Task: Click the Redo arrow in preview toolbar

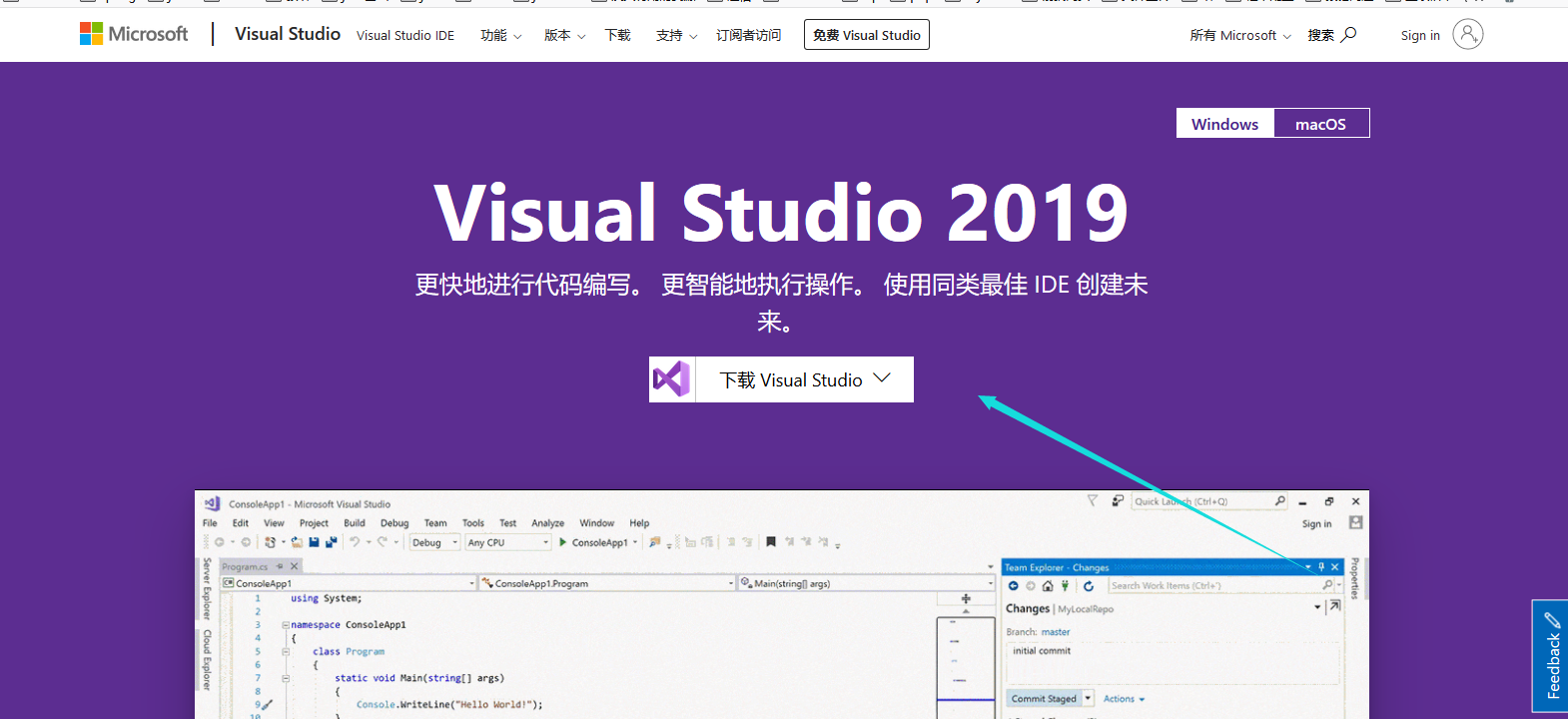Action: click(382, 542)
